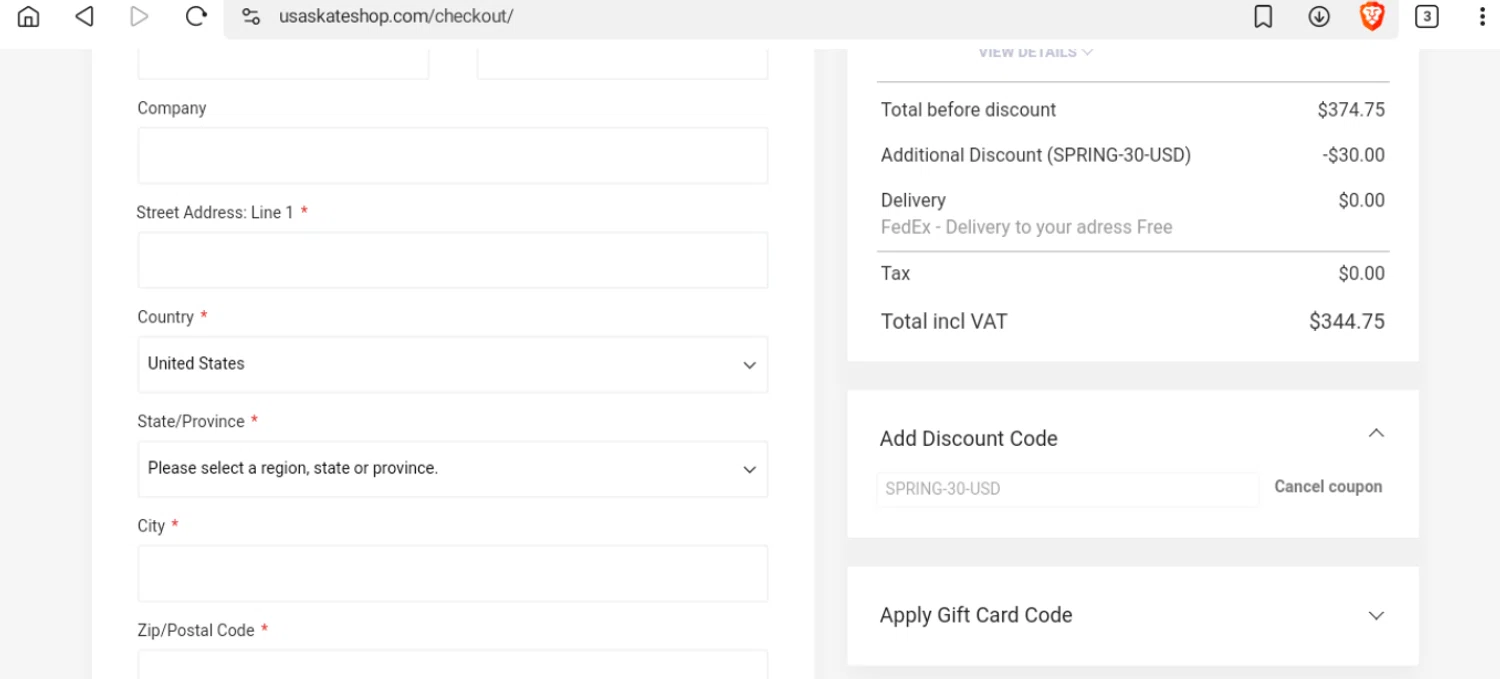Expand the Apply Gift Card Code section

[1376, 616]
